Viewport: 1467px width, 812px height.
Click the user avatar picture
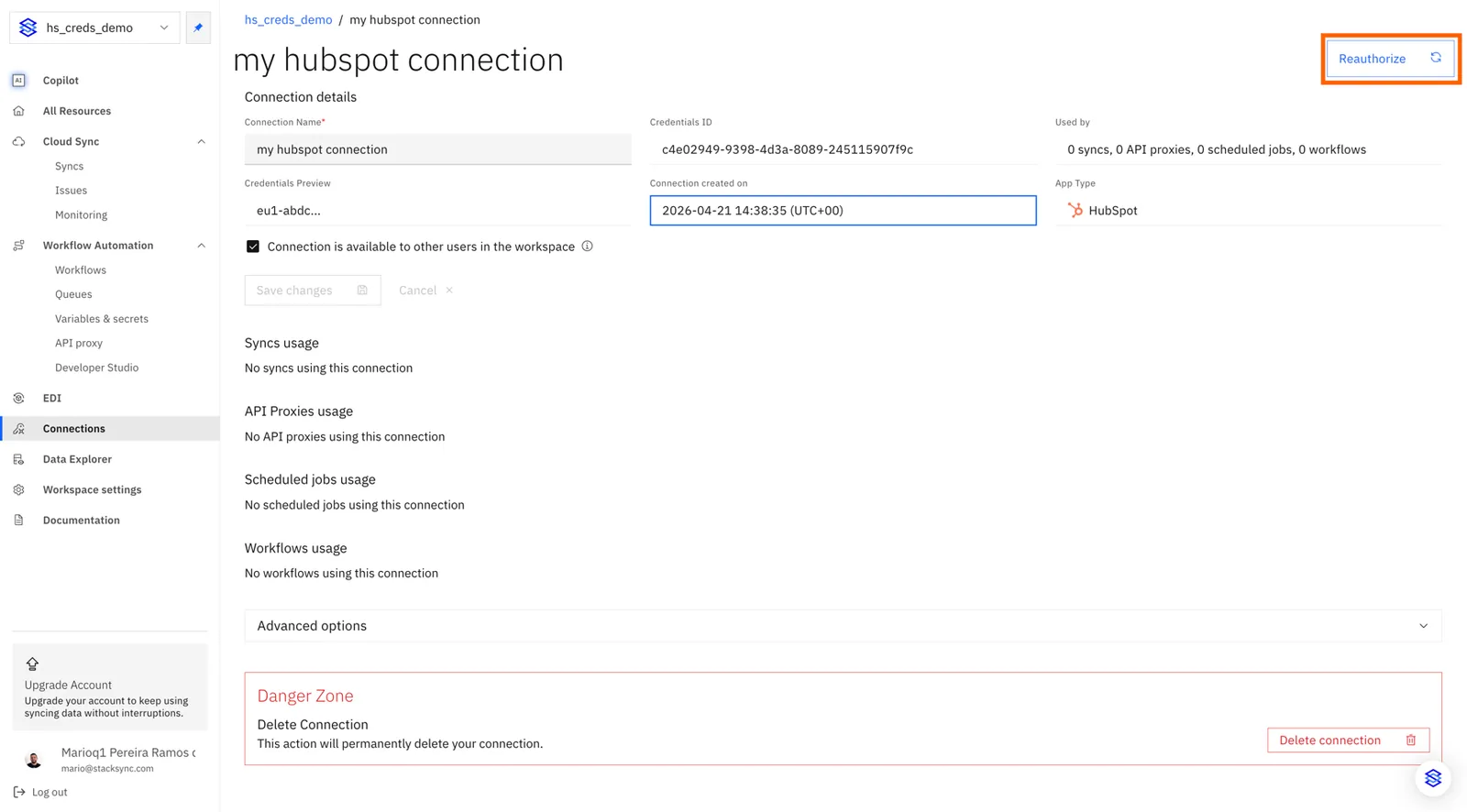pos(34,760)
